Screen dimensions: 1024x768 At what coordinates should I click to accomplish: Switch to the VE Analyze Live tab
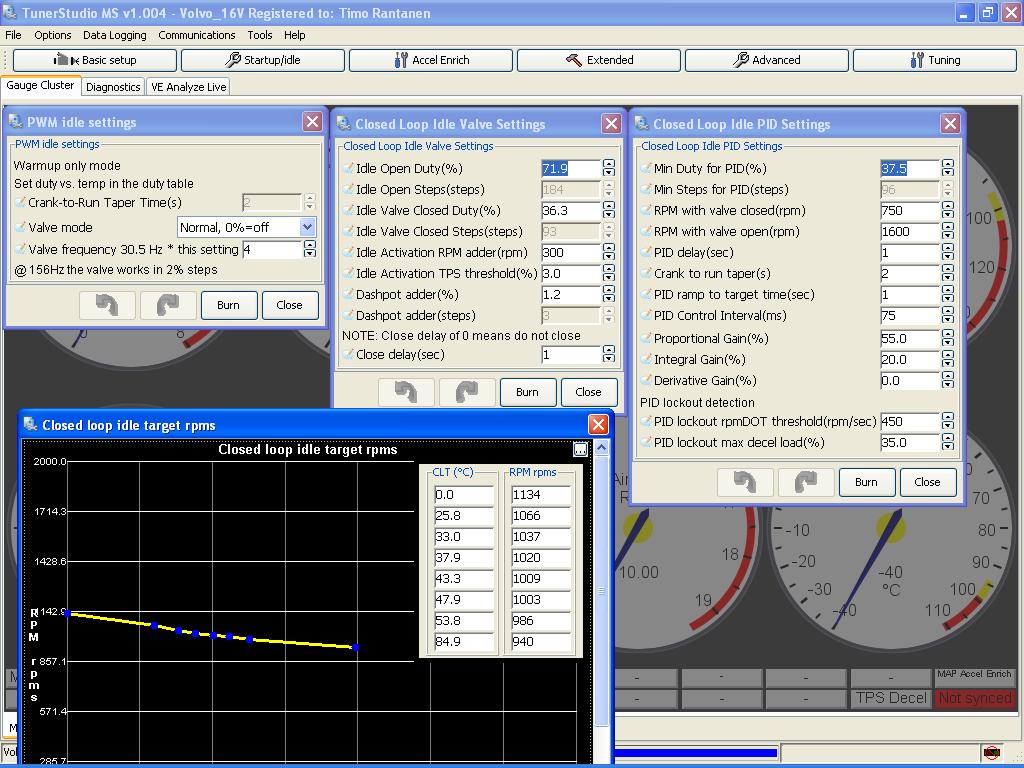click(x=188, y=87)
